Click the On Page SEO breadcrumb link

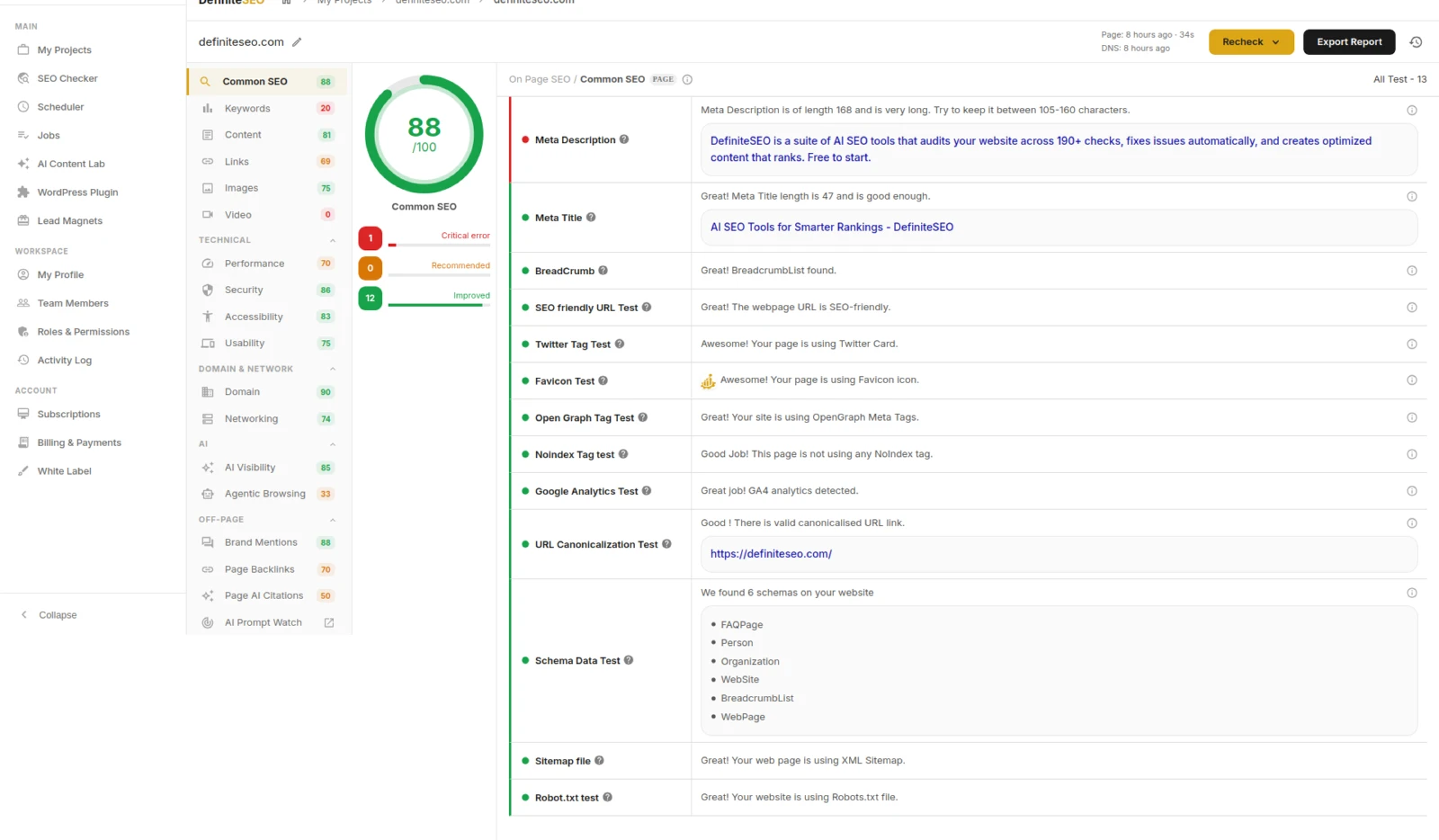pyautogui.click(x=540, y=79)
